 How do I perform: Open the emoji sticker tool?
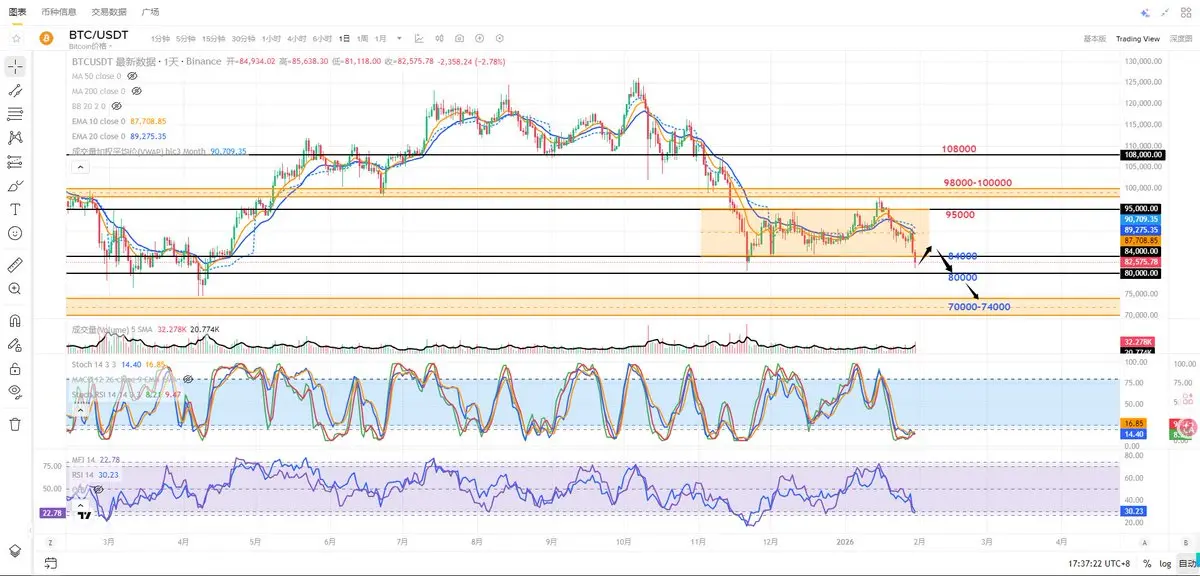[x=15, y=233]
